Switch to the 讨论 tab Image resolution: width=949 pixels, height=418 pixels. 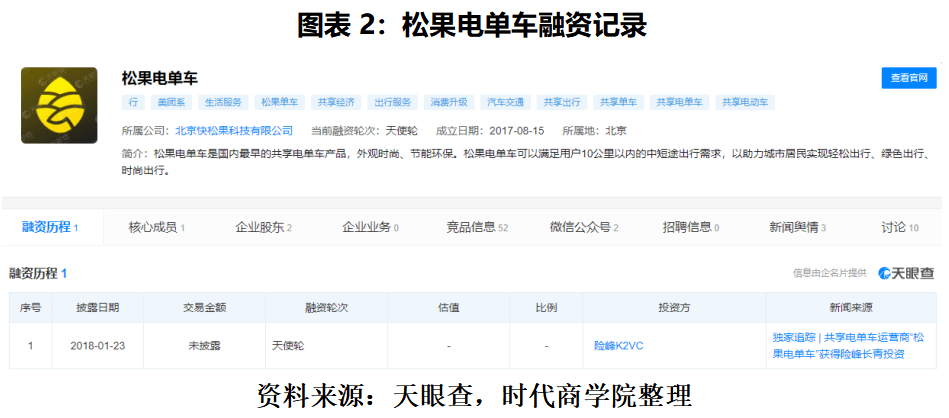click(x=900, y=227)
